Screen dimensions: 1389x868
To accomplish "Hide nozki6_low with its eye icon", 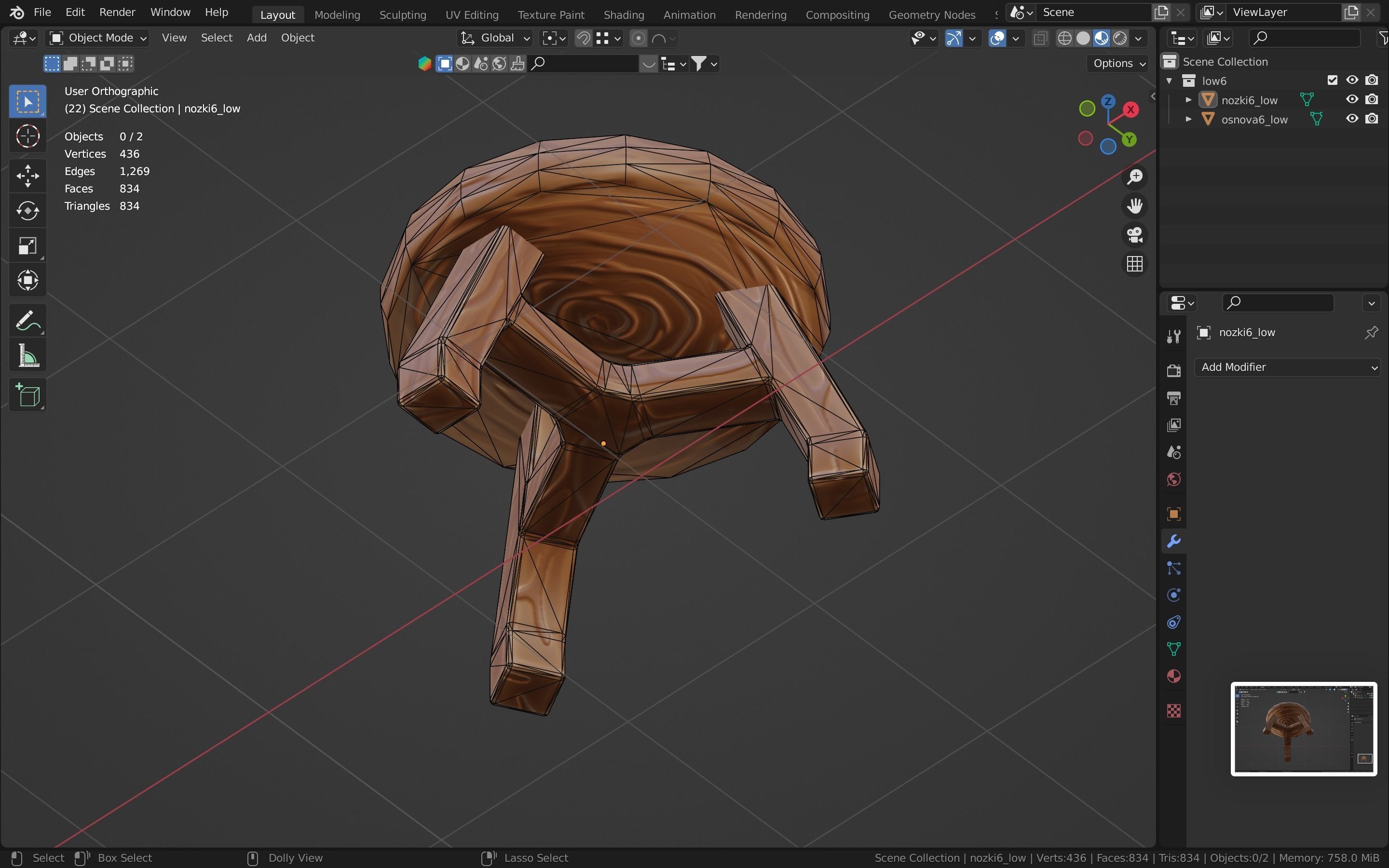I will click(x=1352, y=99).
